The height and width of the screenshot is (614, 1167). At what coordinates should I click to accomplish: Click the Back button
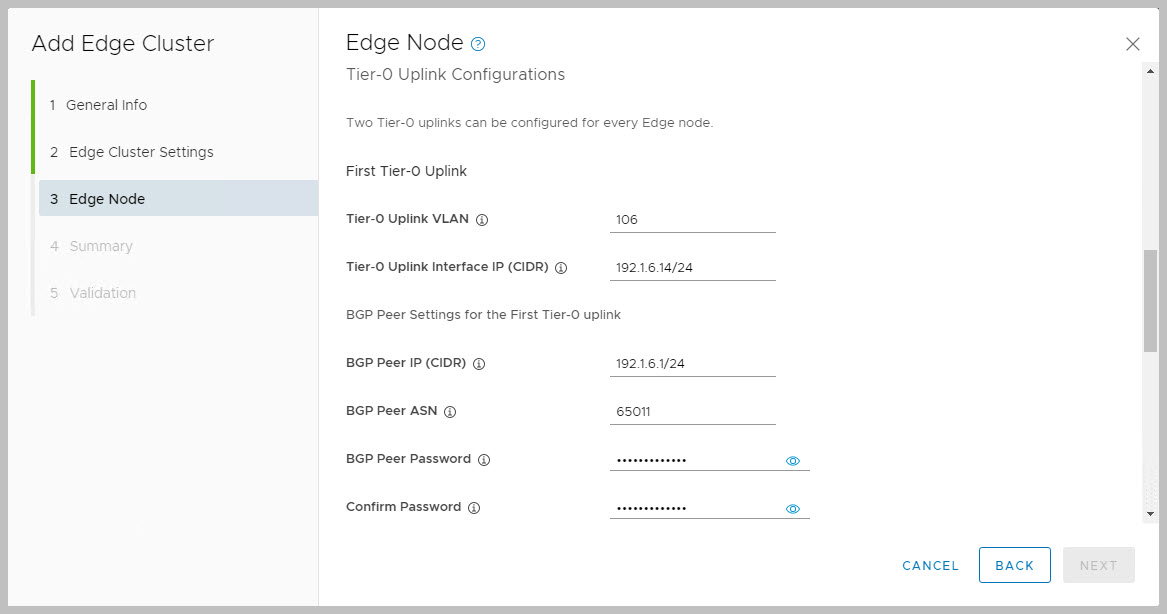(1014, 565)
